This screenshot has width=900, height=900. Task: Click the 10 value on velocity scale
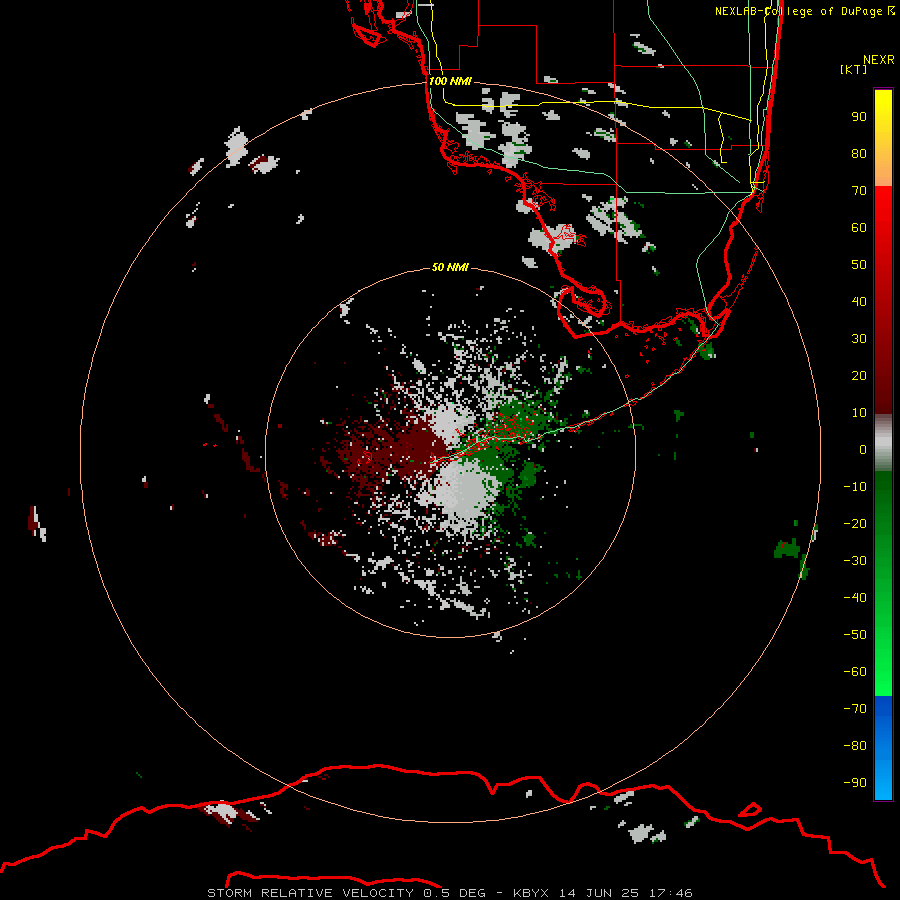(859, 413)
